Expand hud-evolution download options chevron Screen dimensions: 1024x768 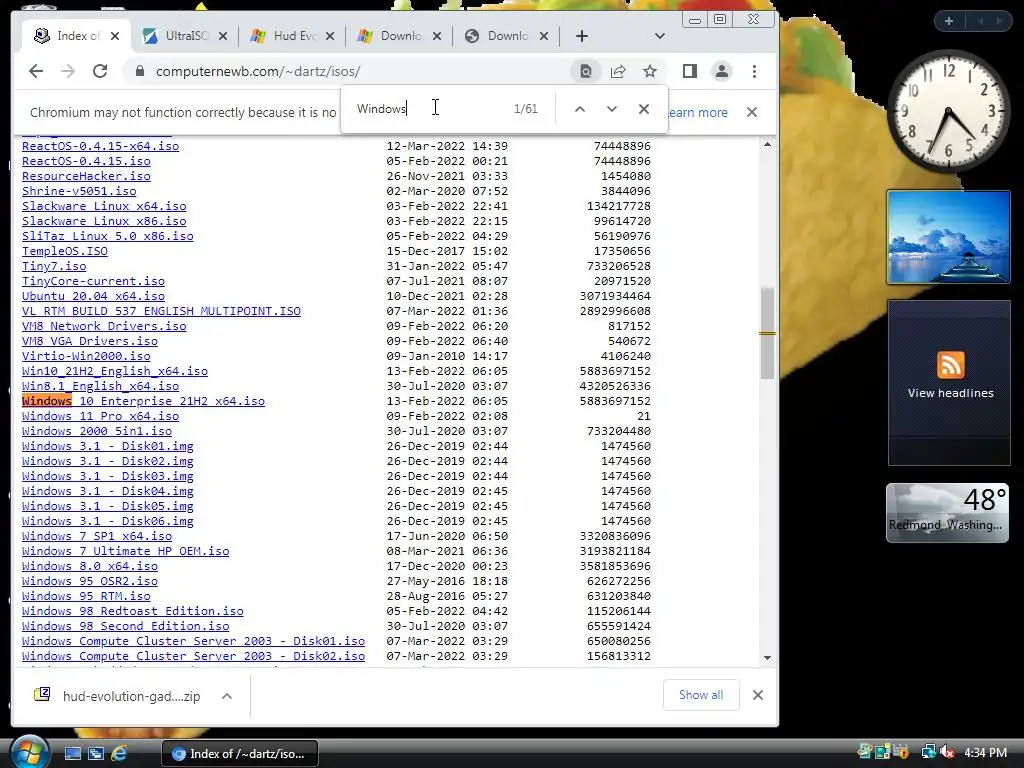coord(227,696)
